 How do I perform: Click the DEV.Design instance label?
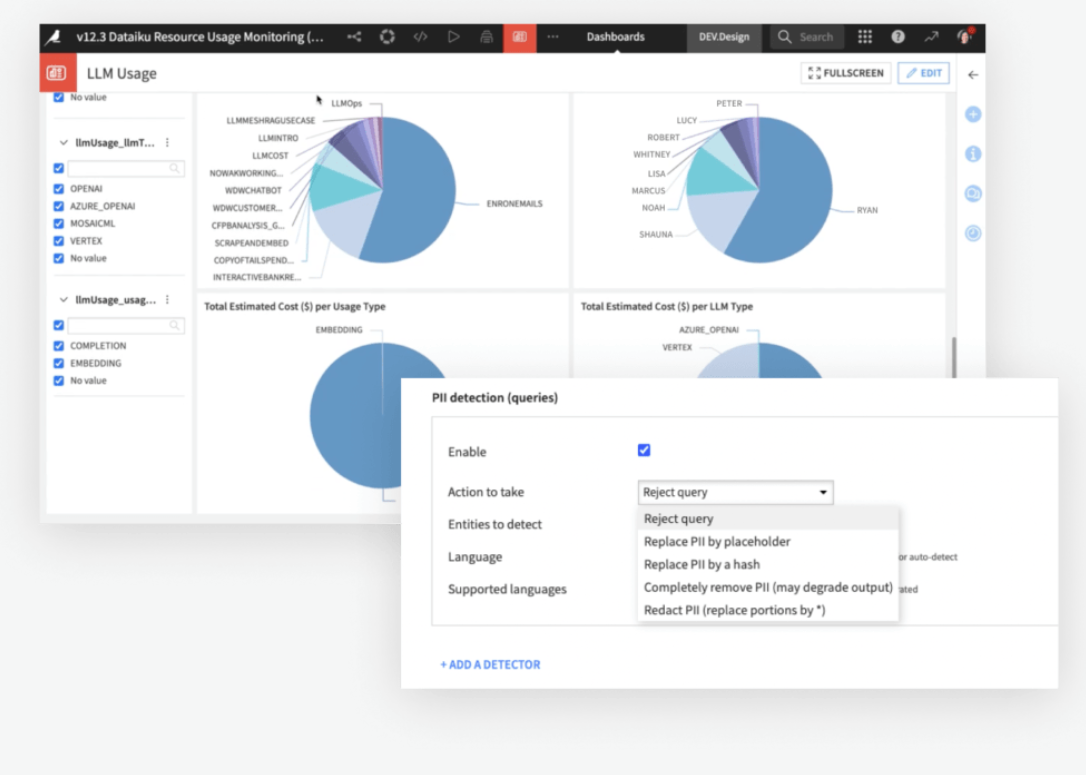tap(724, 37)
